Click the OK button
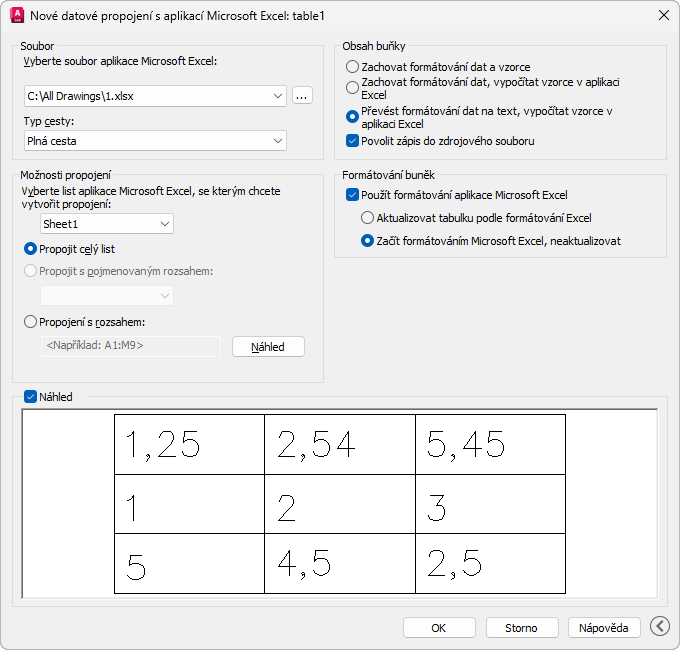The width and height of the screenshot is (680, 650). tap(439, 627)
